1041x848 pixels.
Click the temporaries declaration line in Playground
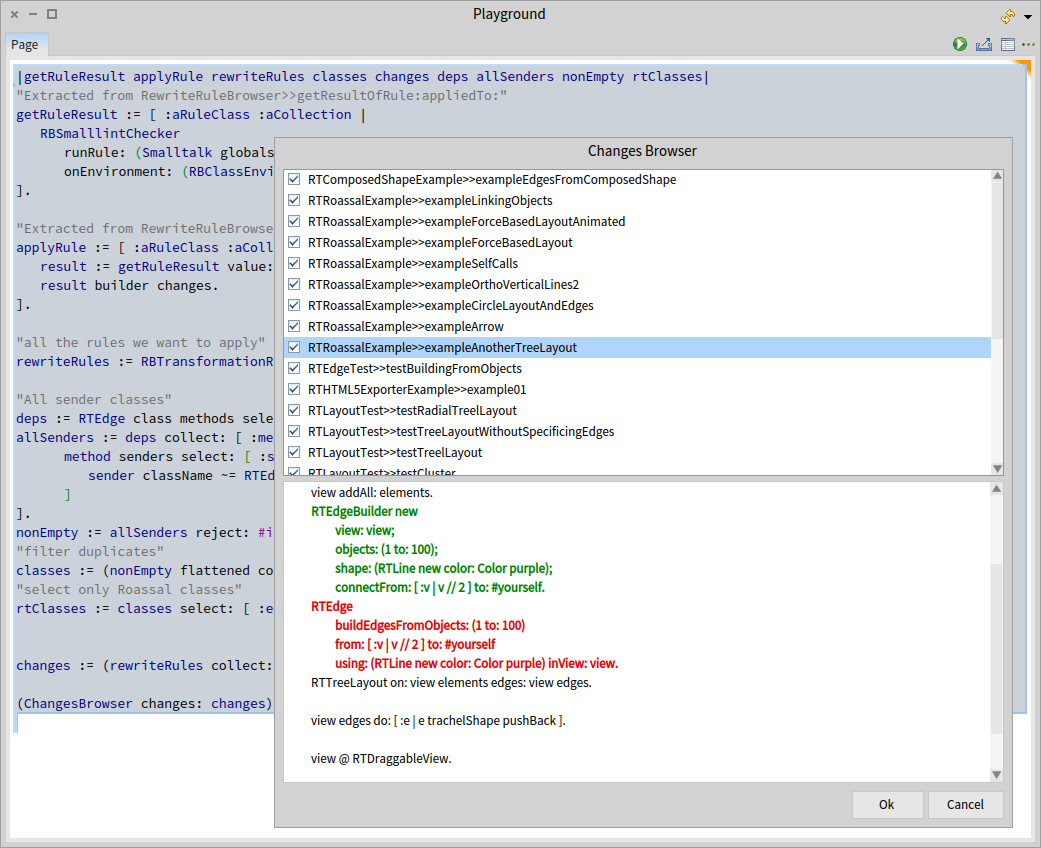[x=363, y=77]
